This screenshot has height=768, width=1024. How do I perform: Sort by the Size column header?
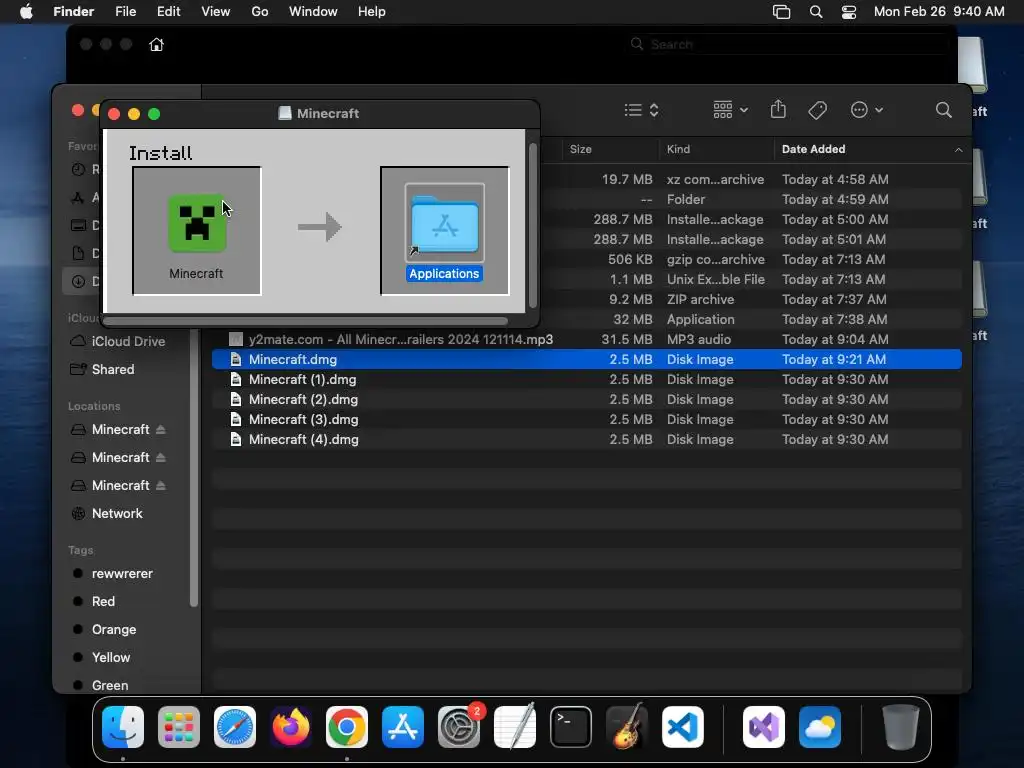(581, 150)
